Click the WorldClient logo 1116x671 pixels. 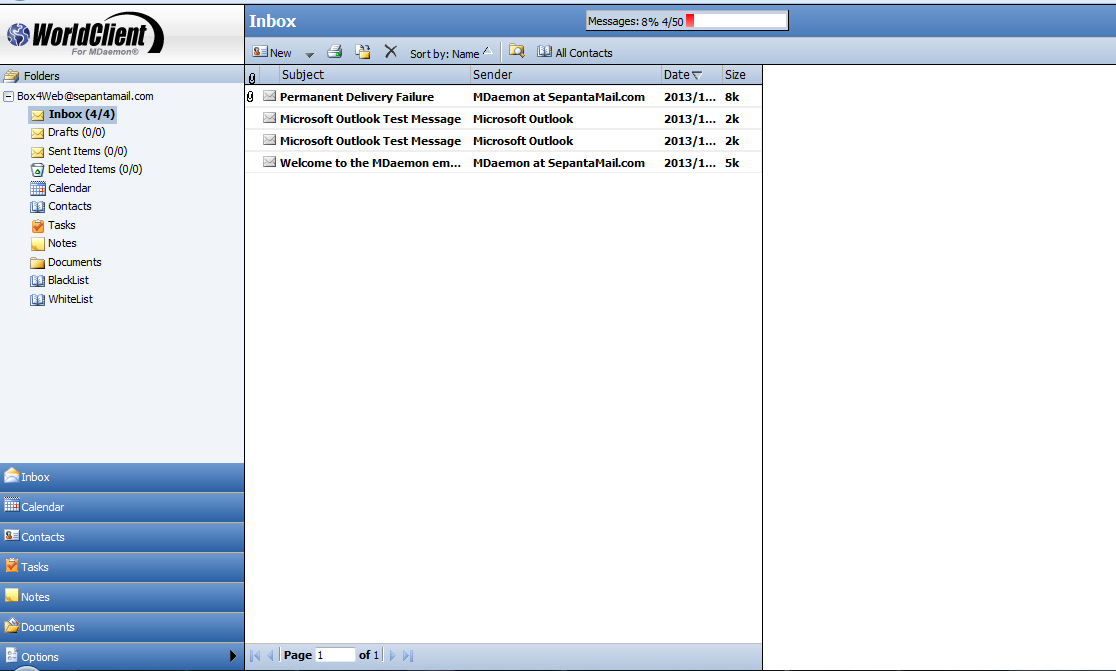point(85,34)
